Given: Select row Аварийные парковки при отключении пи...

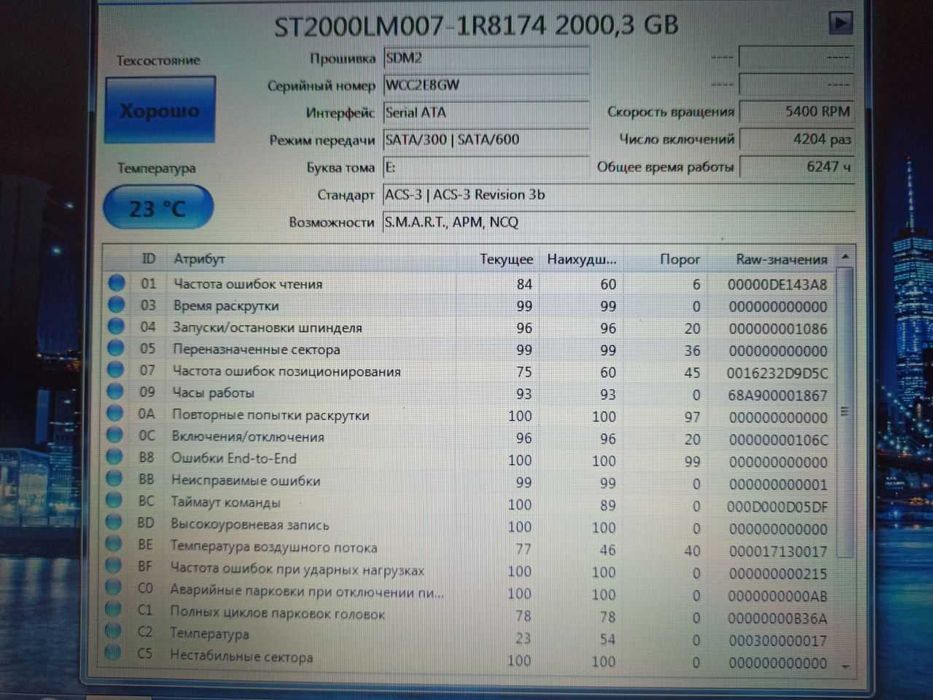Looking at the screenshot, I should [x=469, y=594].
